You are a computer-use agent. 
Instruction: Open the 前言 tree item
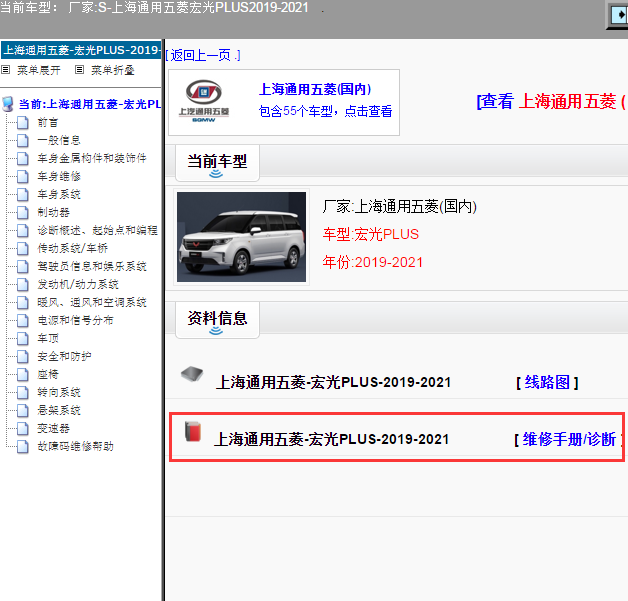click(48, 122)
